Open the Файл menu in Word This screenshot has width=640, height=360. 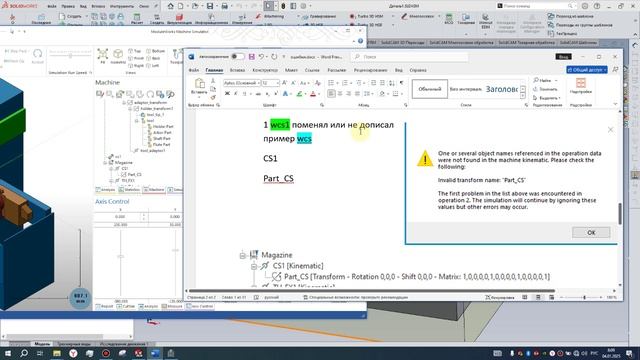193,70
